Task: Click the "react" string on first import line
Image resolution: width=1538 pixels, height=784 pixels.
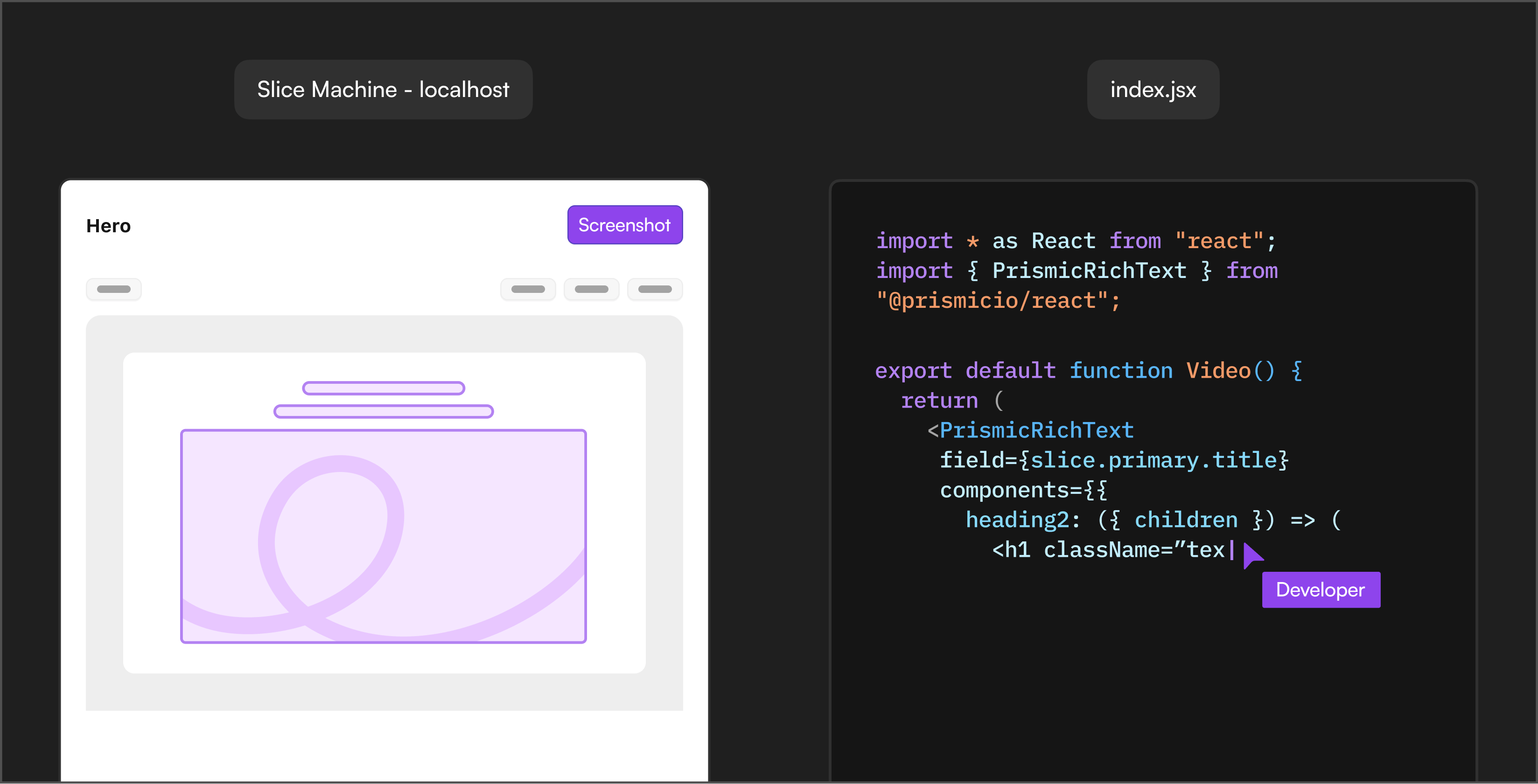Action: pos(1218,241)
